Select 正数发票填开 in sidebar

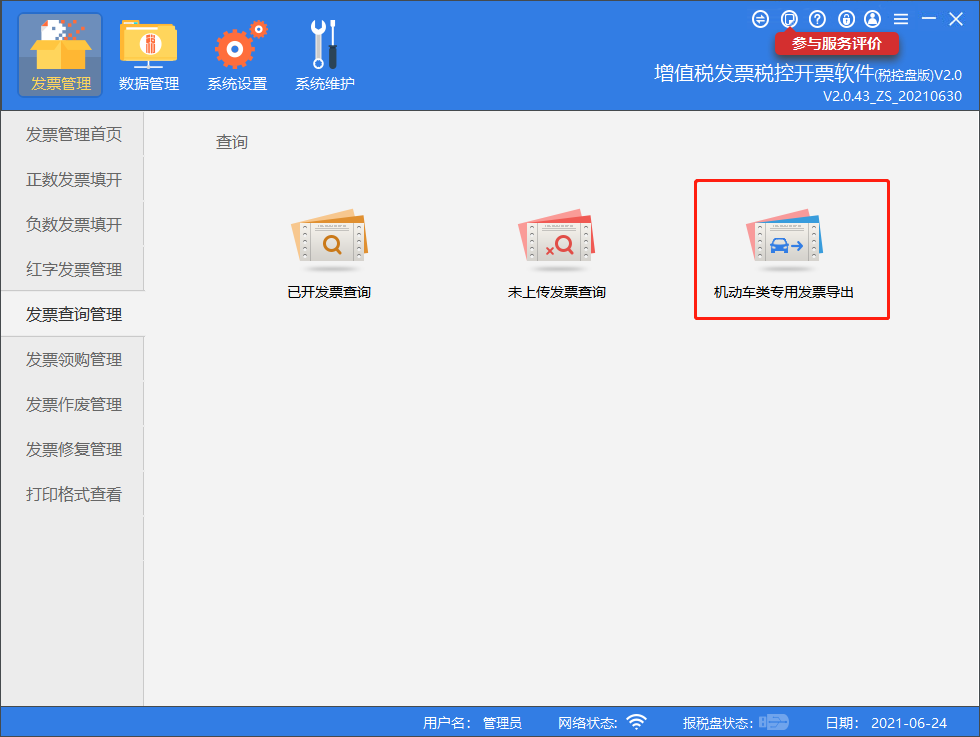coord(73,180)
